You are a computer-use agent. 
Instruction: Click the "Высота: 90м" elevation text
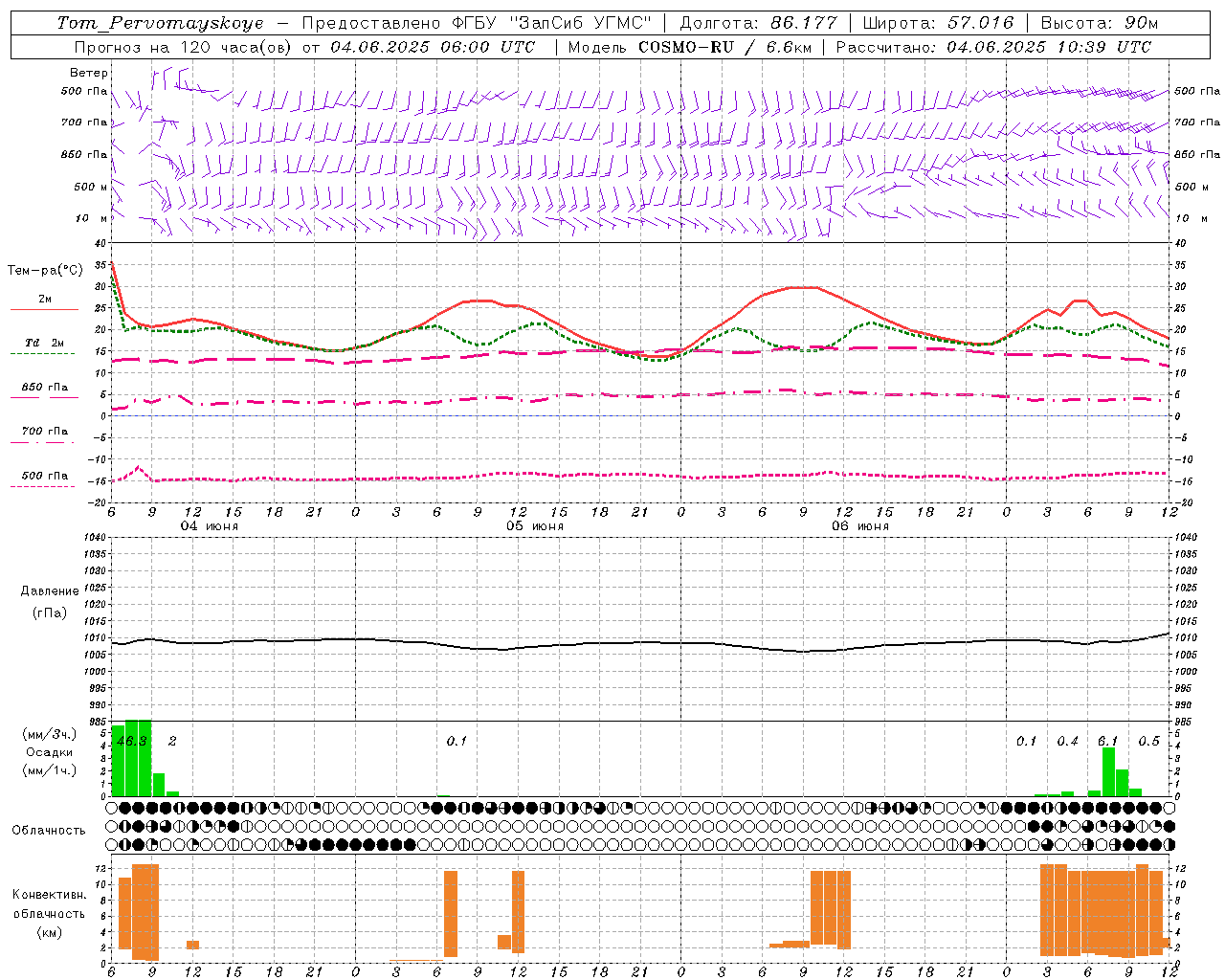(x=1099, y=23)
